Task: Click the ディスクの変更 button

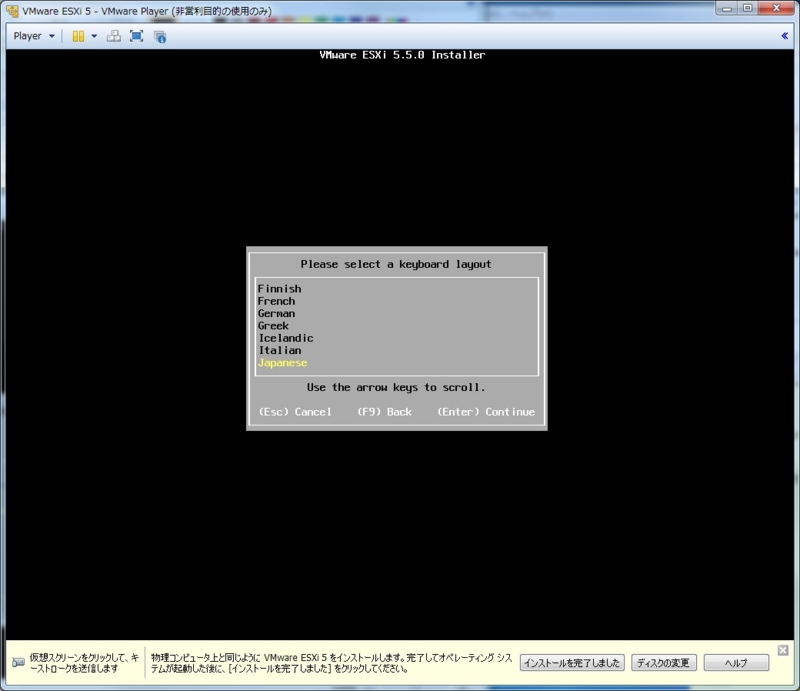Action: point(663,663)
